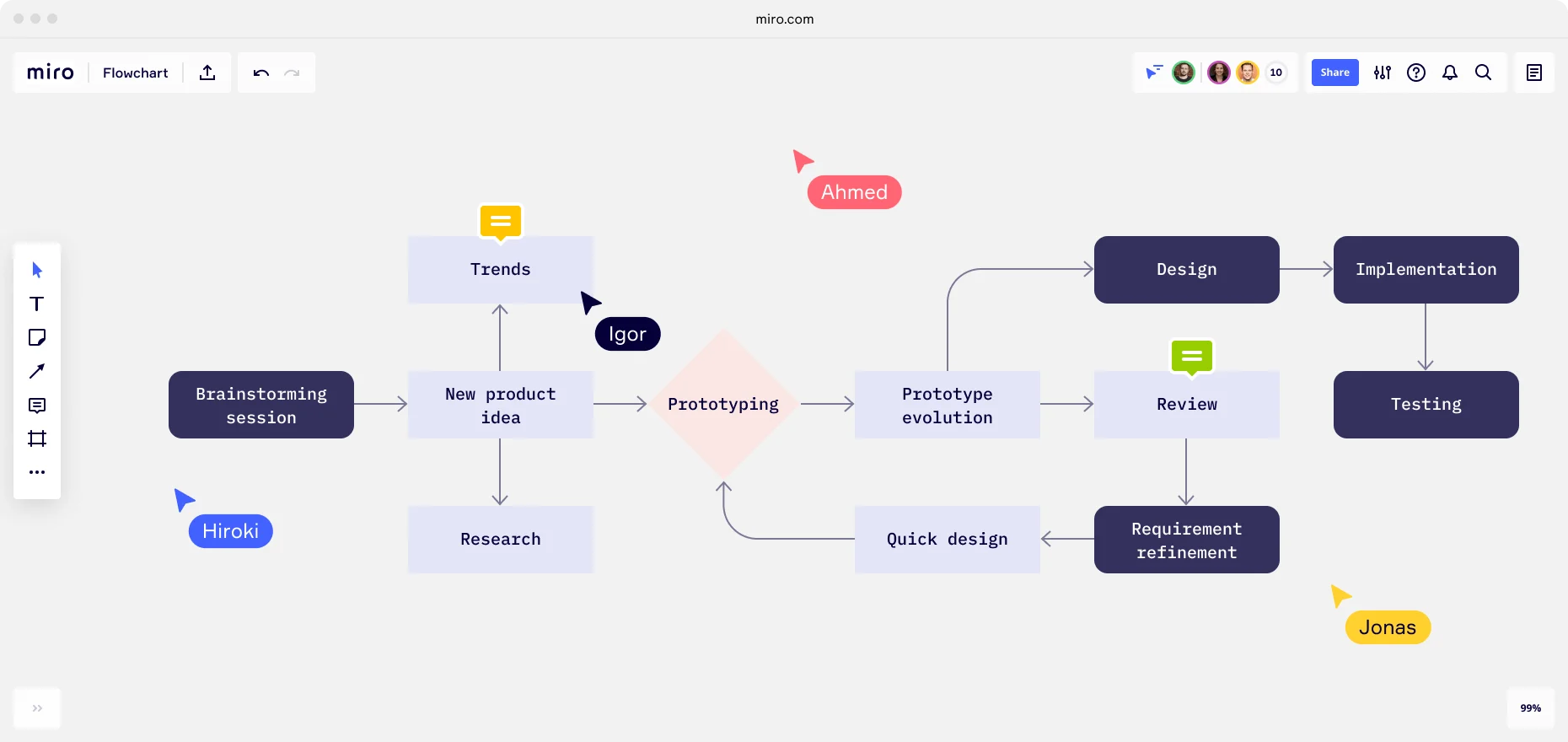Image resolution: width=1568 pixels, height=742 pixels.
Task: Select the Brainstorming session node
Action: coord(261,405)
